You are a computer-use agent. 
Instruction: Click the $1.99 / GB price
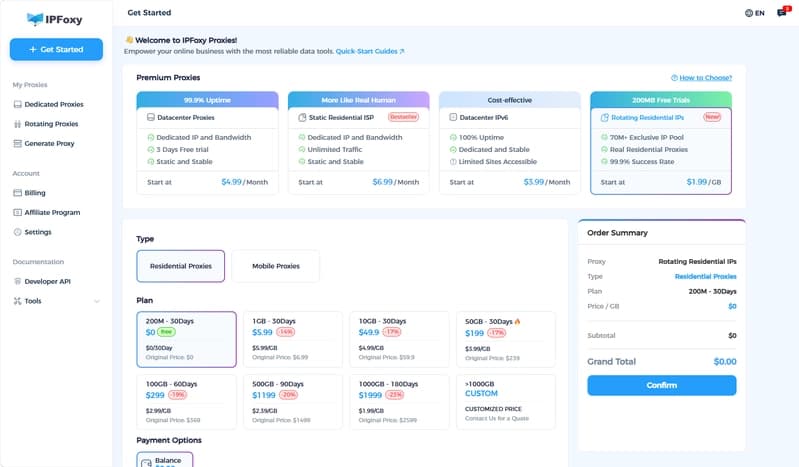(704, 182)
